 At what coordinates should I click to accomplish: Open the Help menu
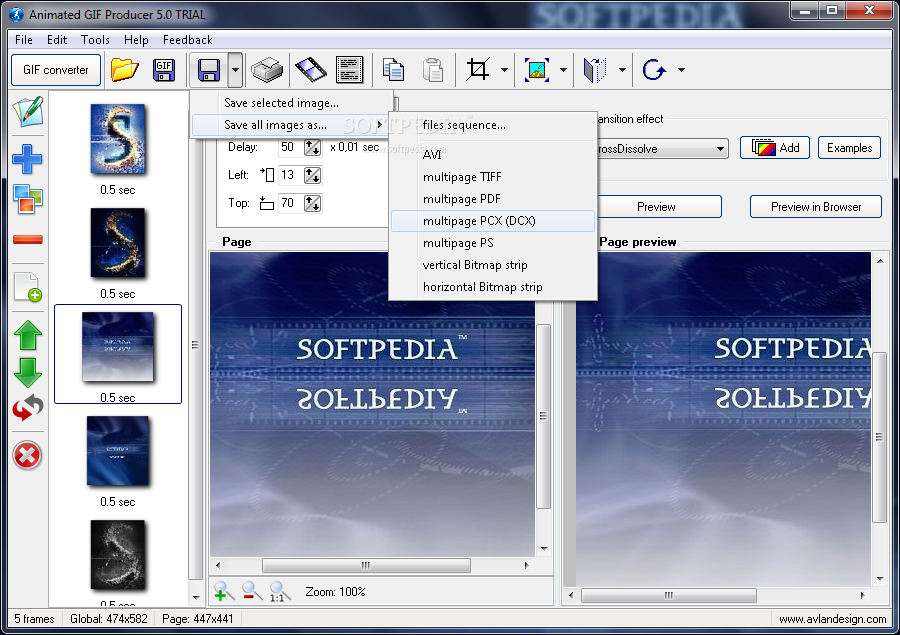(x=136, y=40)
